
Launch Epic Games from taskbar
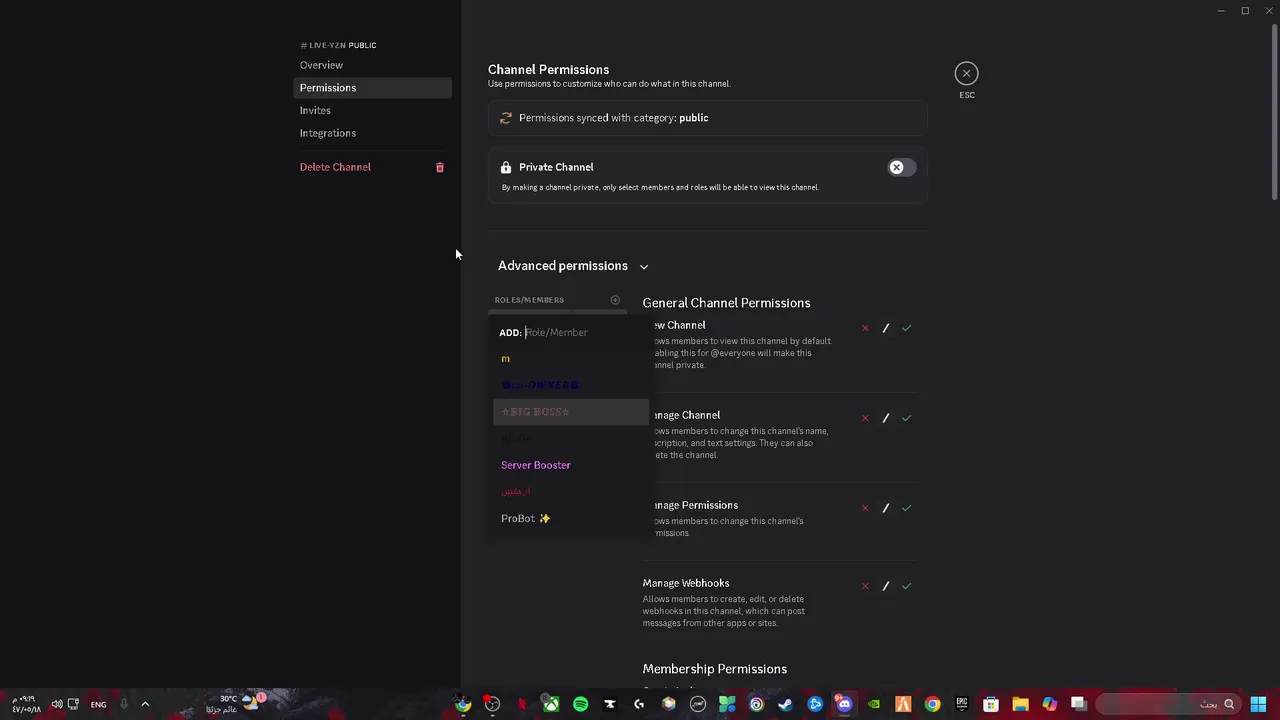coord(962,704)
